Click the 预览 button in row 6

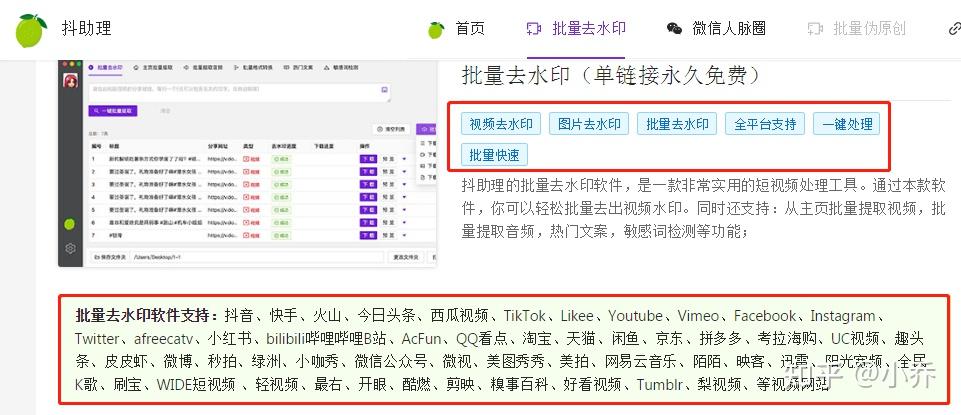point(389,223)
